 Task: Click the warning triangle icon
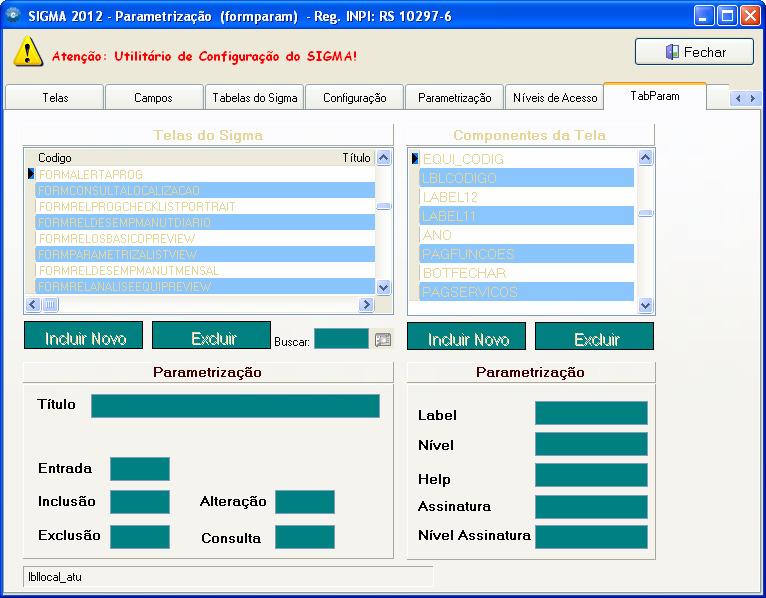[x=28, y=52]
